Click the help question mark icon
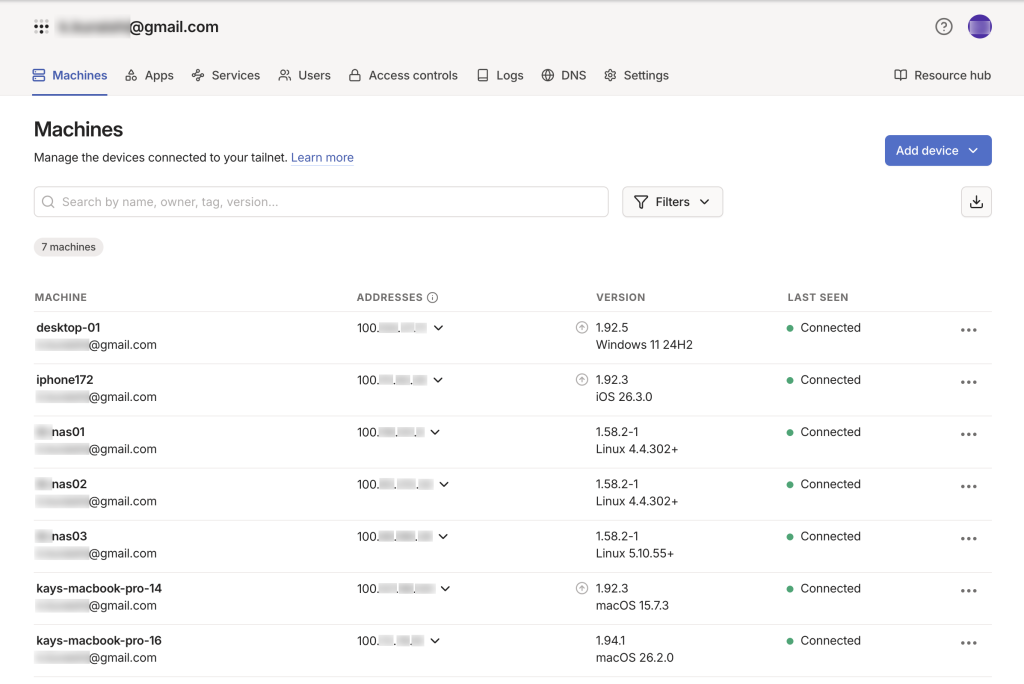 pyautogui.click(x=943, y=27)
